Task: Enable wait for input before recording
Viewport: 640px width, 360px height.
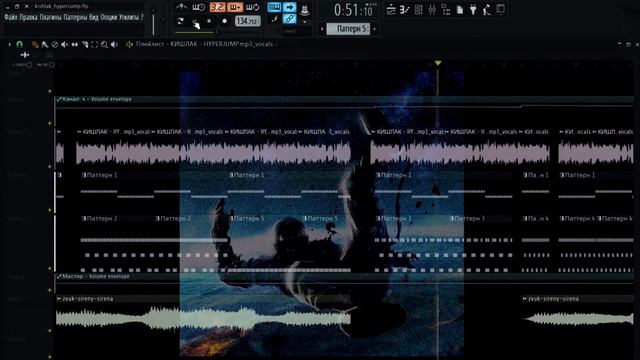Action: click(x=198, y=7)
